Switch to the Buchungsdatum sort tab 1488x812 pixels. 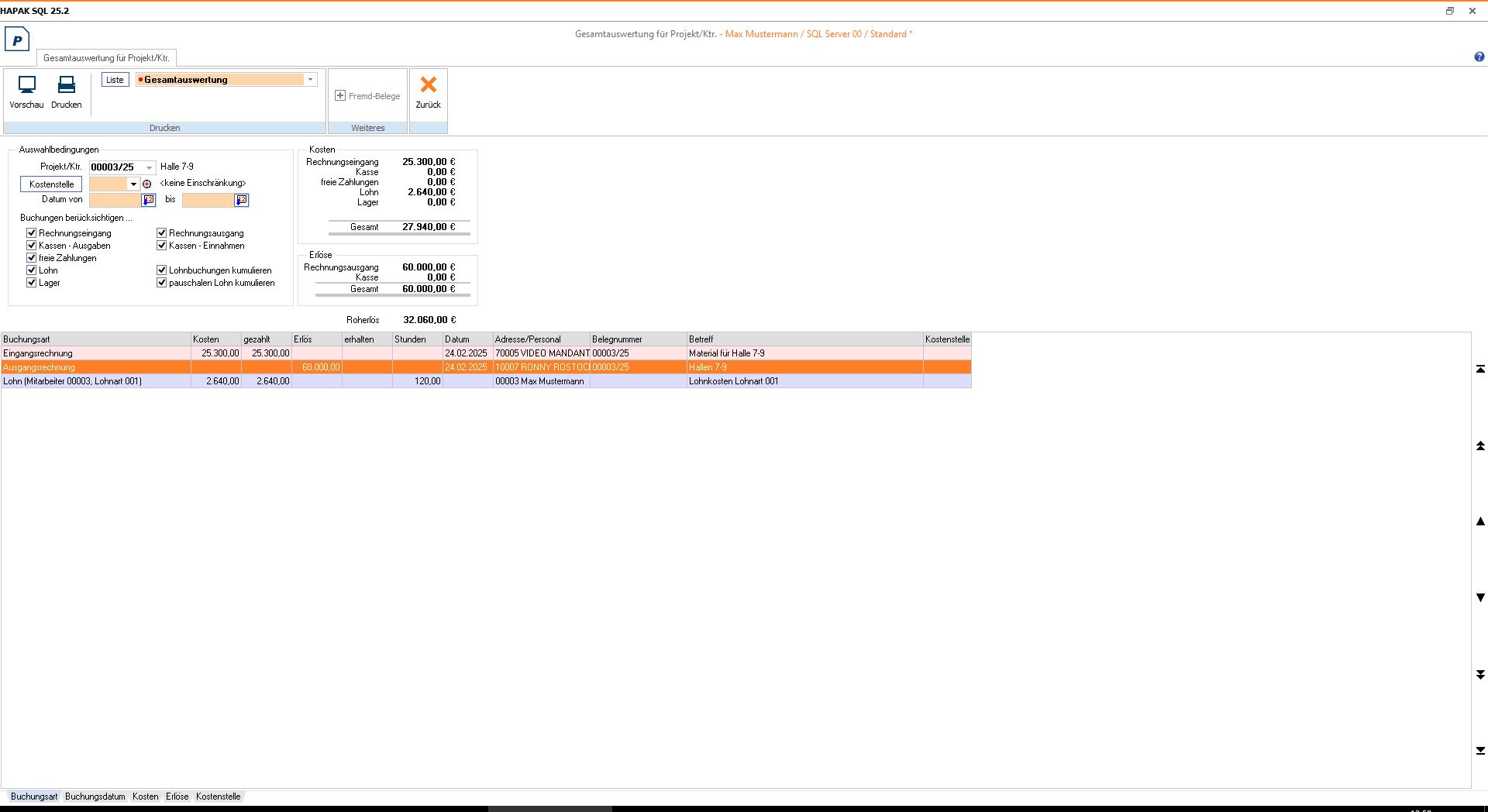[95, 797]
